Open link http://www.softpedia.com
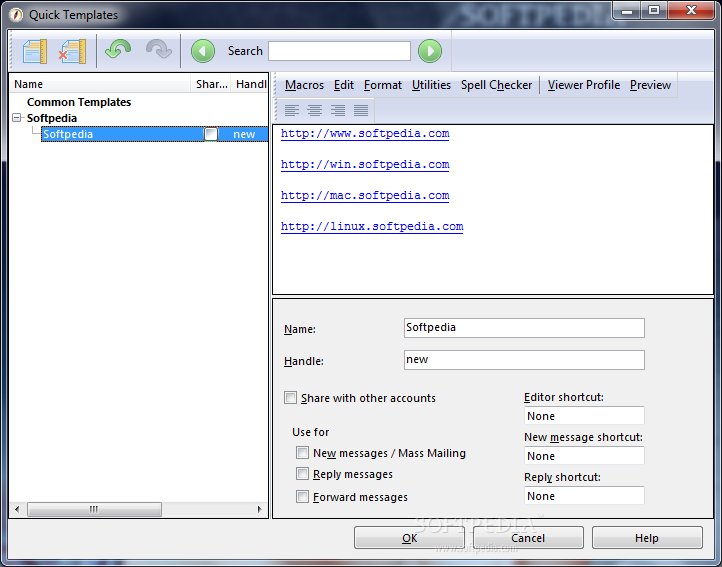This screenshot has width=722, height=567. point(365,134)
